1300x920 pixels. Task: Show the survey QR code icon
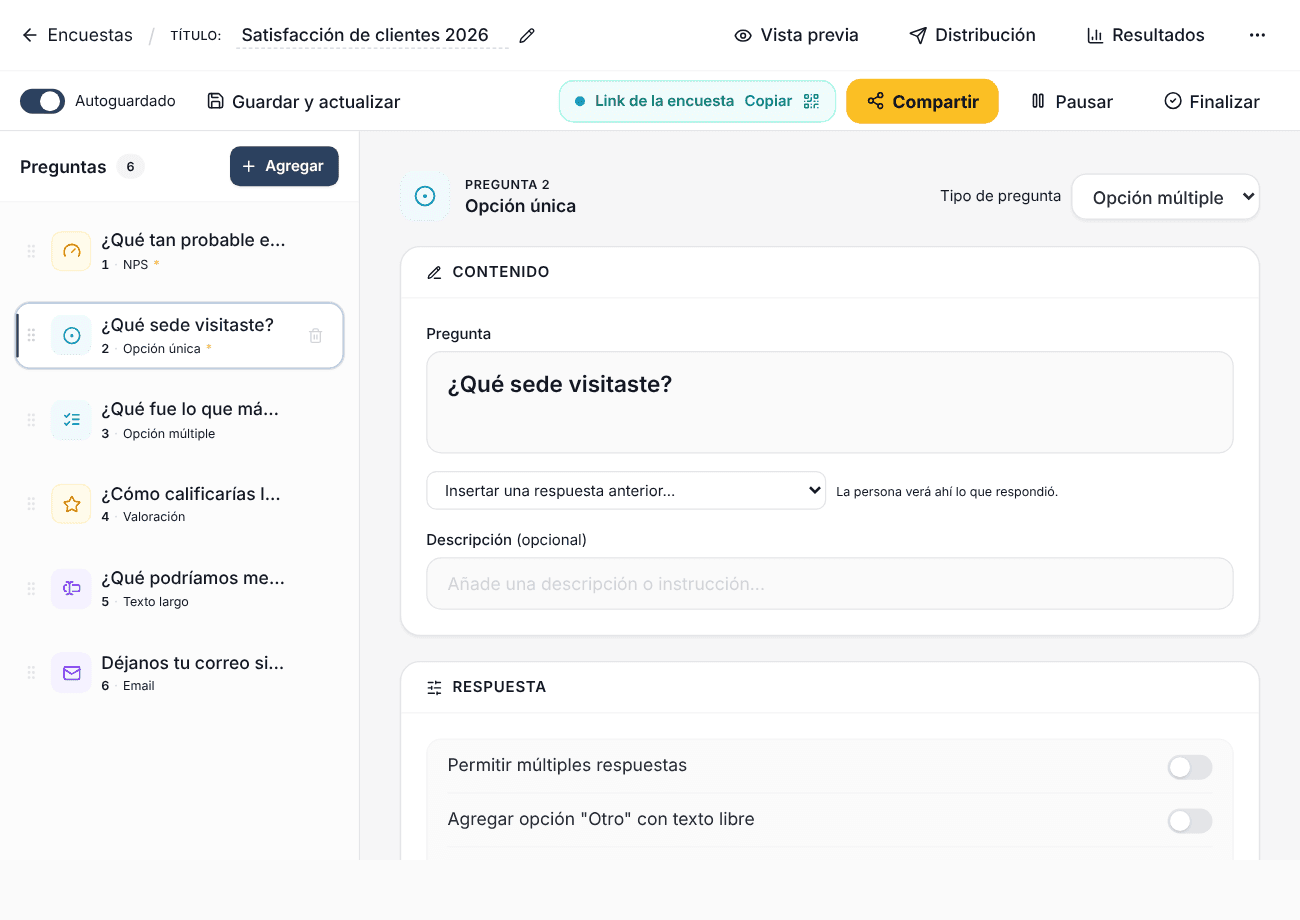pos(811,101)
